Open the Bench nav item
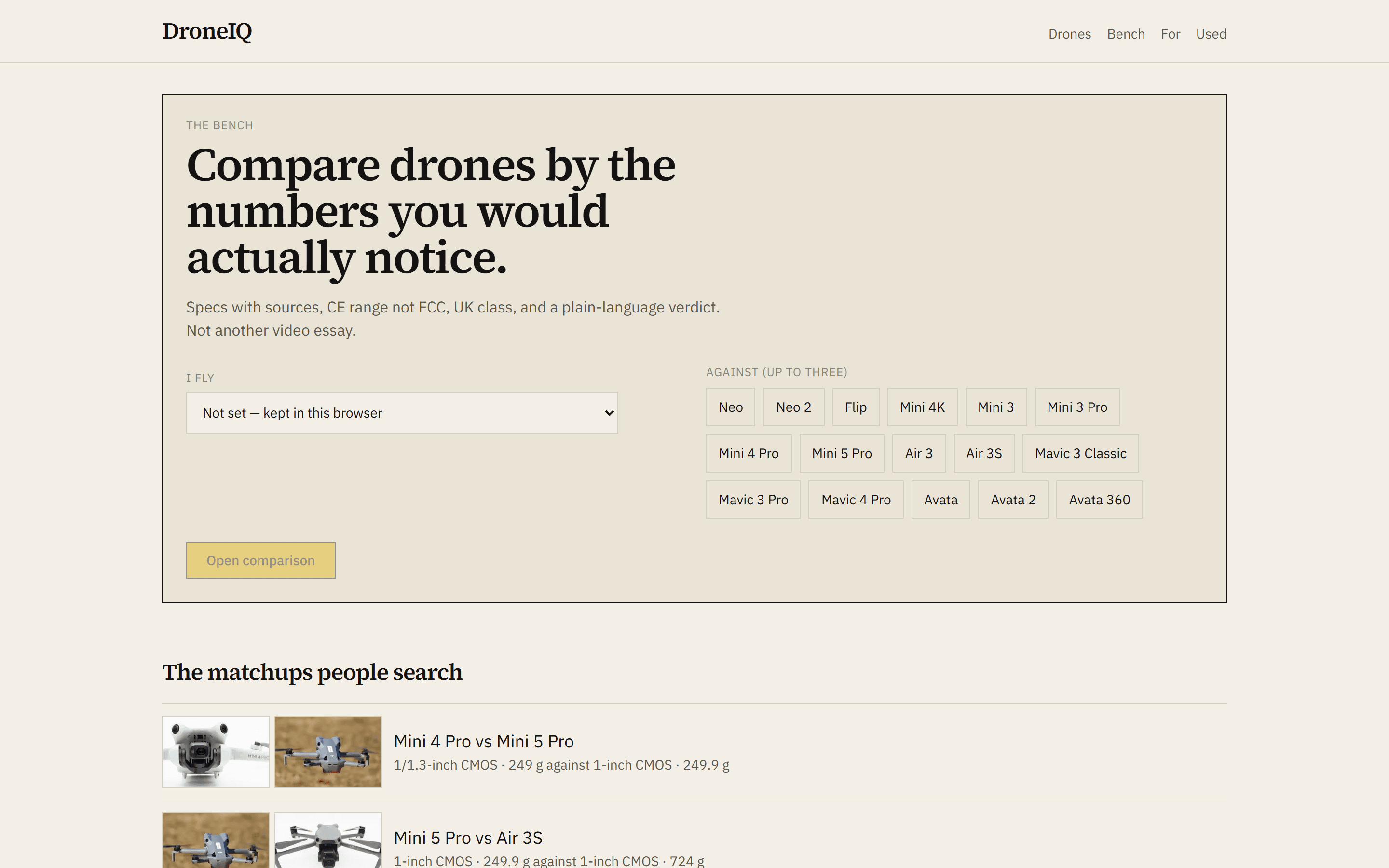1389x868 pixels. click(1126, 34)
